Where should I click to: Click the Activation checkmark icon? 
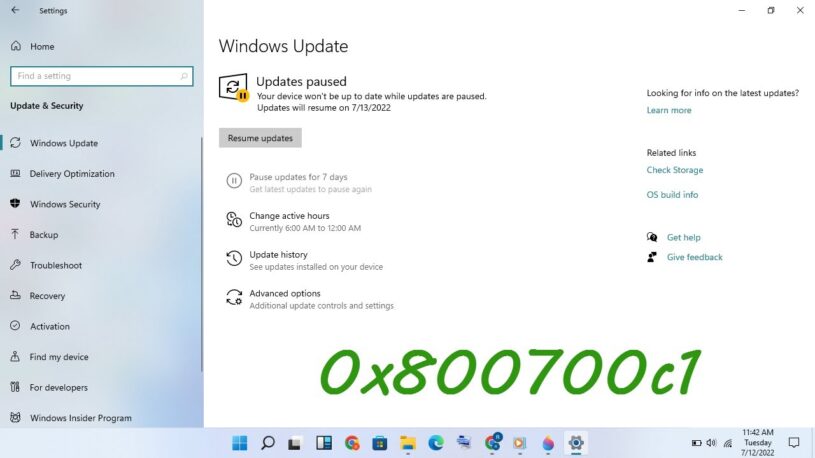(x=15, y=325)
